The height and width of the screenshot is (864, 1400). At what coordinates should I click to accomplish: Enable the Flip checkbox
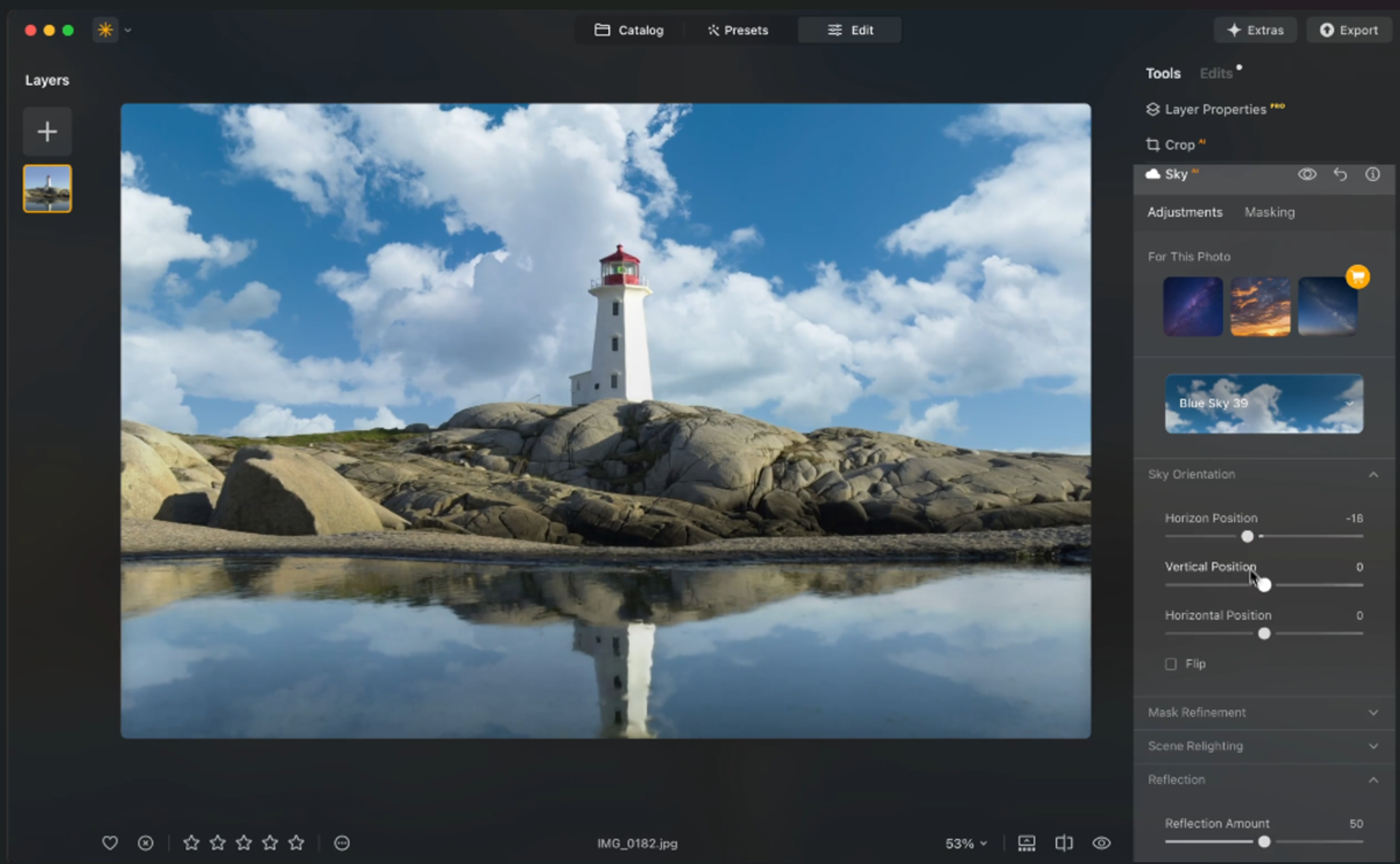tap(1171, 663)
